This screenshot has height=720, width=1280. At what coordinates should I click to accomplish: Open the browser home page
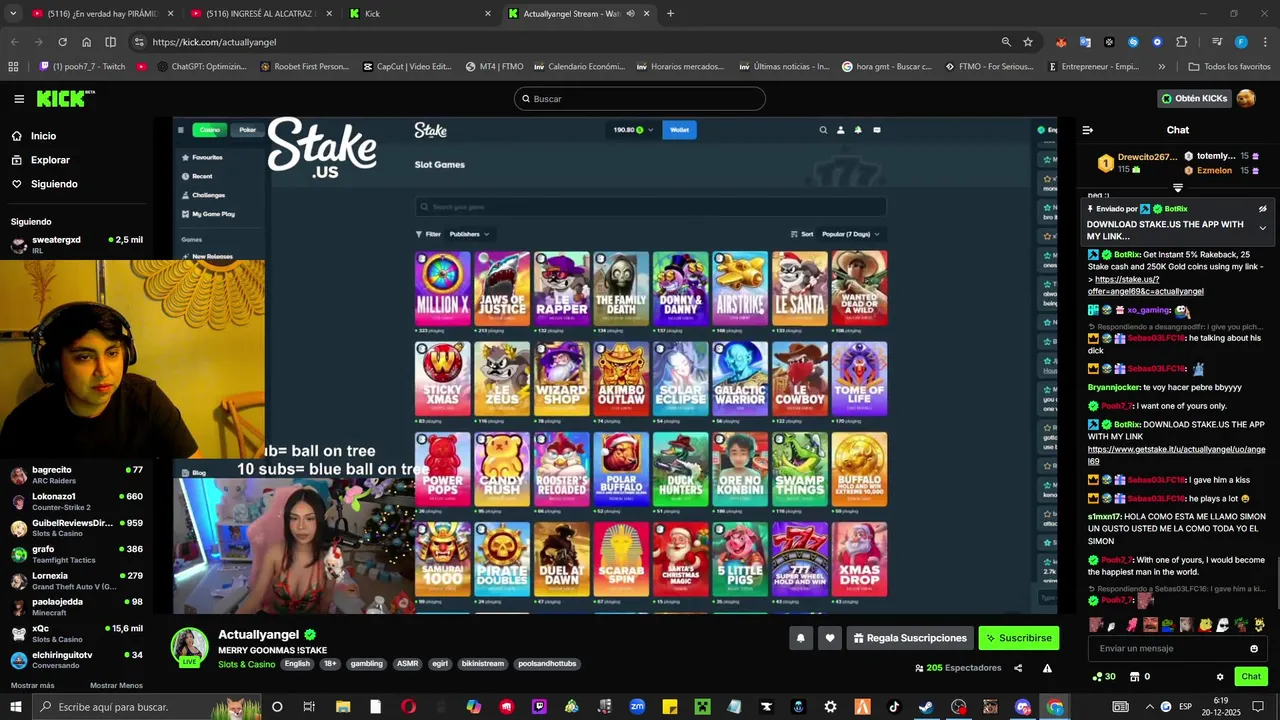86,42
